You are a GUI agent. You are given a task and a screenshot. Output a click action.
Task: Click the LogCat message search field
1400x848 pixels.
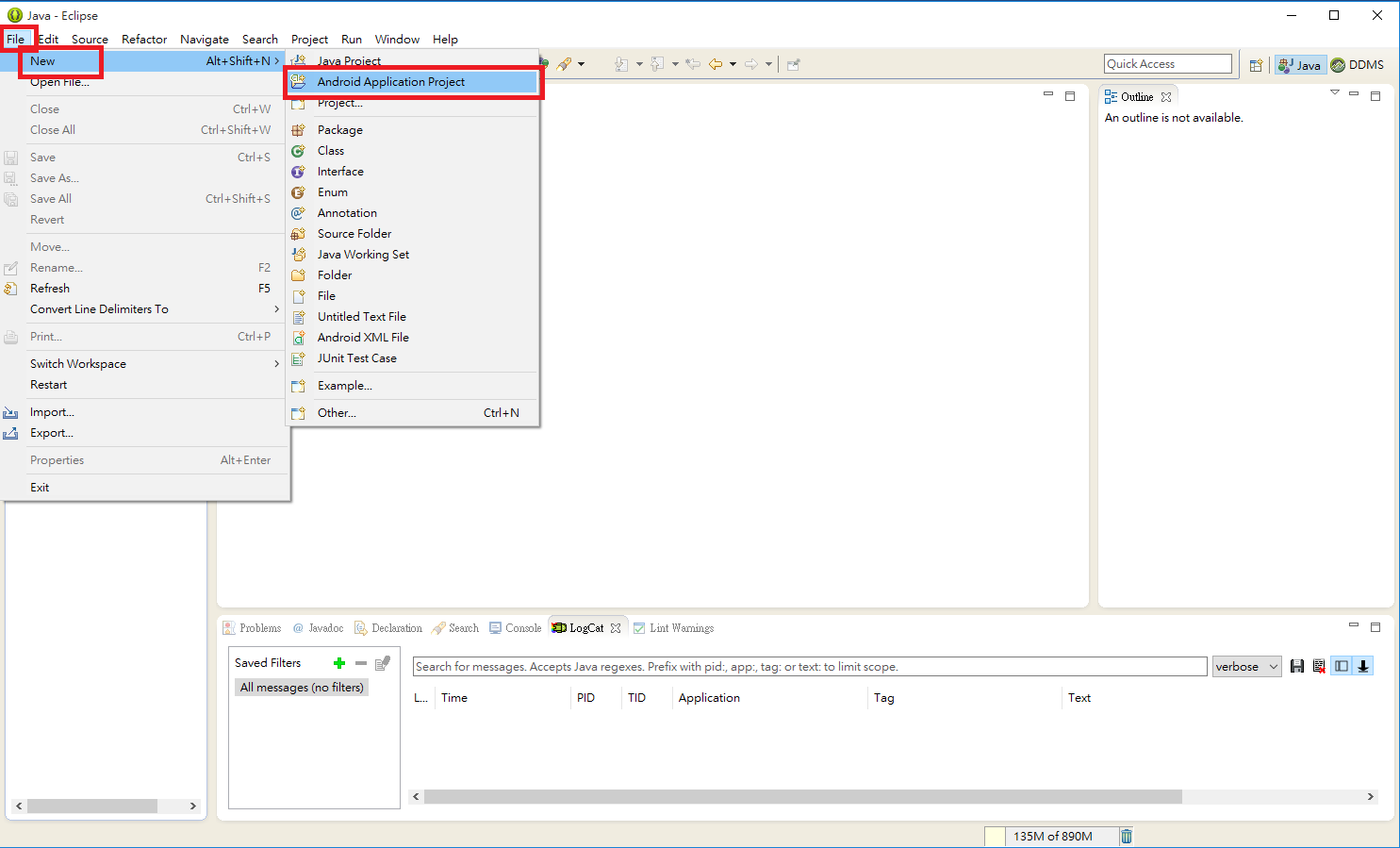pyautogui.click(x=810, y=667)
